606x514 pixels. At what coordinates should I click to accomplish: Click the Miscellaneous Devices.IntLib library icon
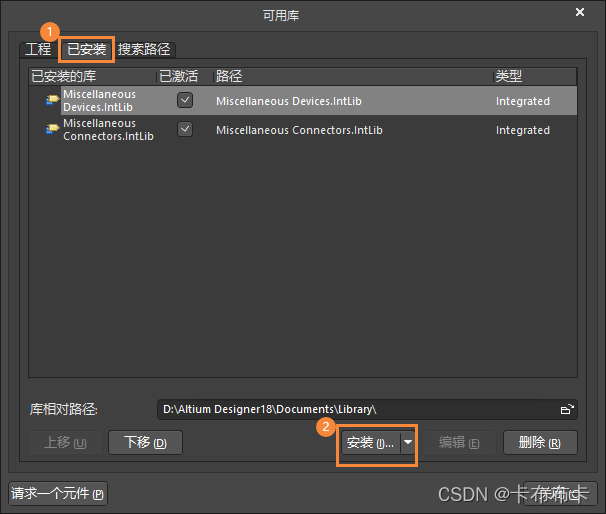point(52,101)
